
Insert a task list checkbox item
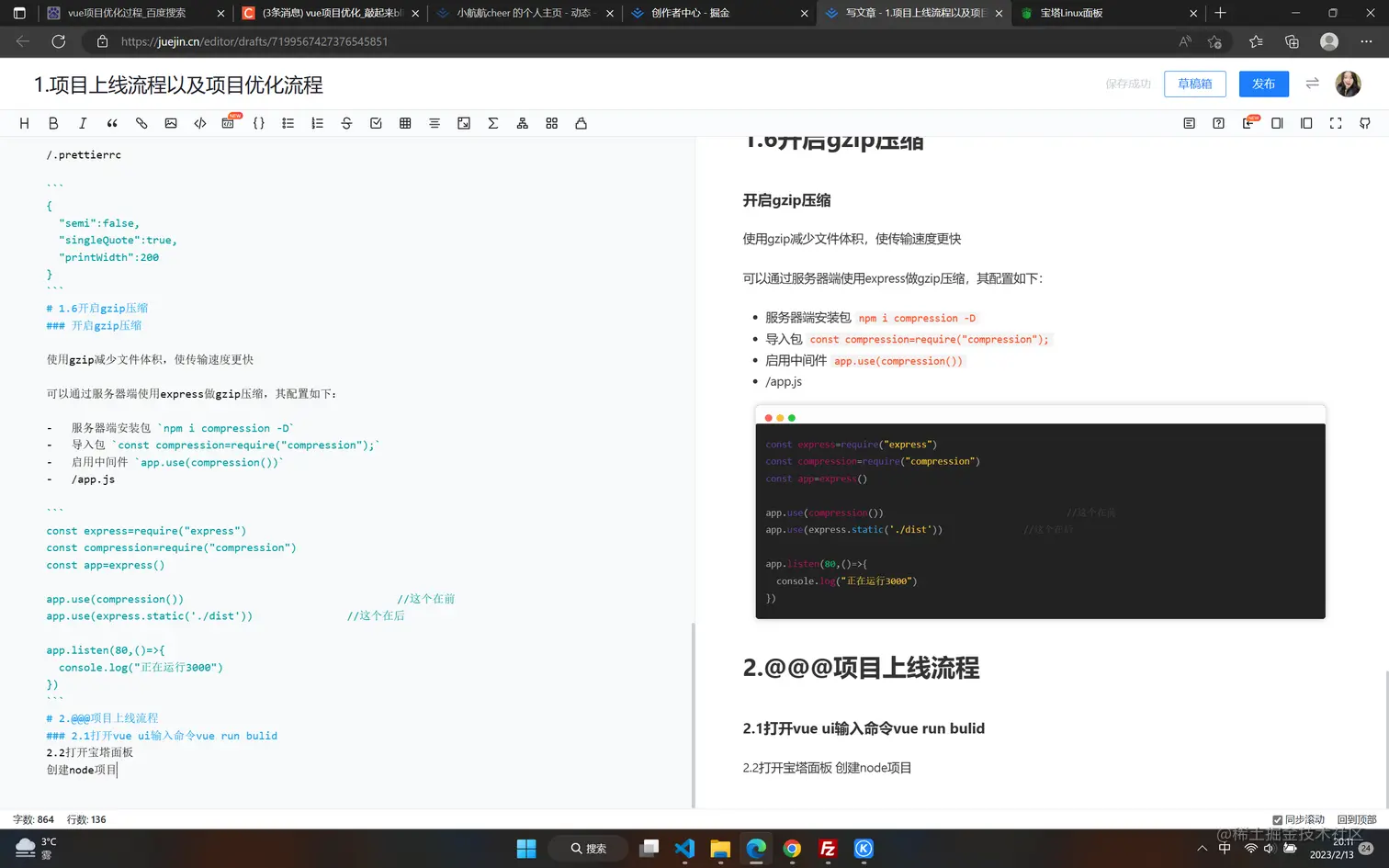[376, 123]
